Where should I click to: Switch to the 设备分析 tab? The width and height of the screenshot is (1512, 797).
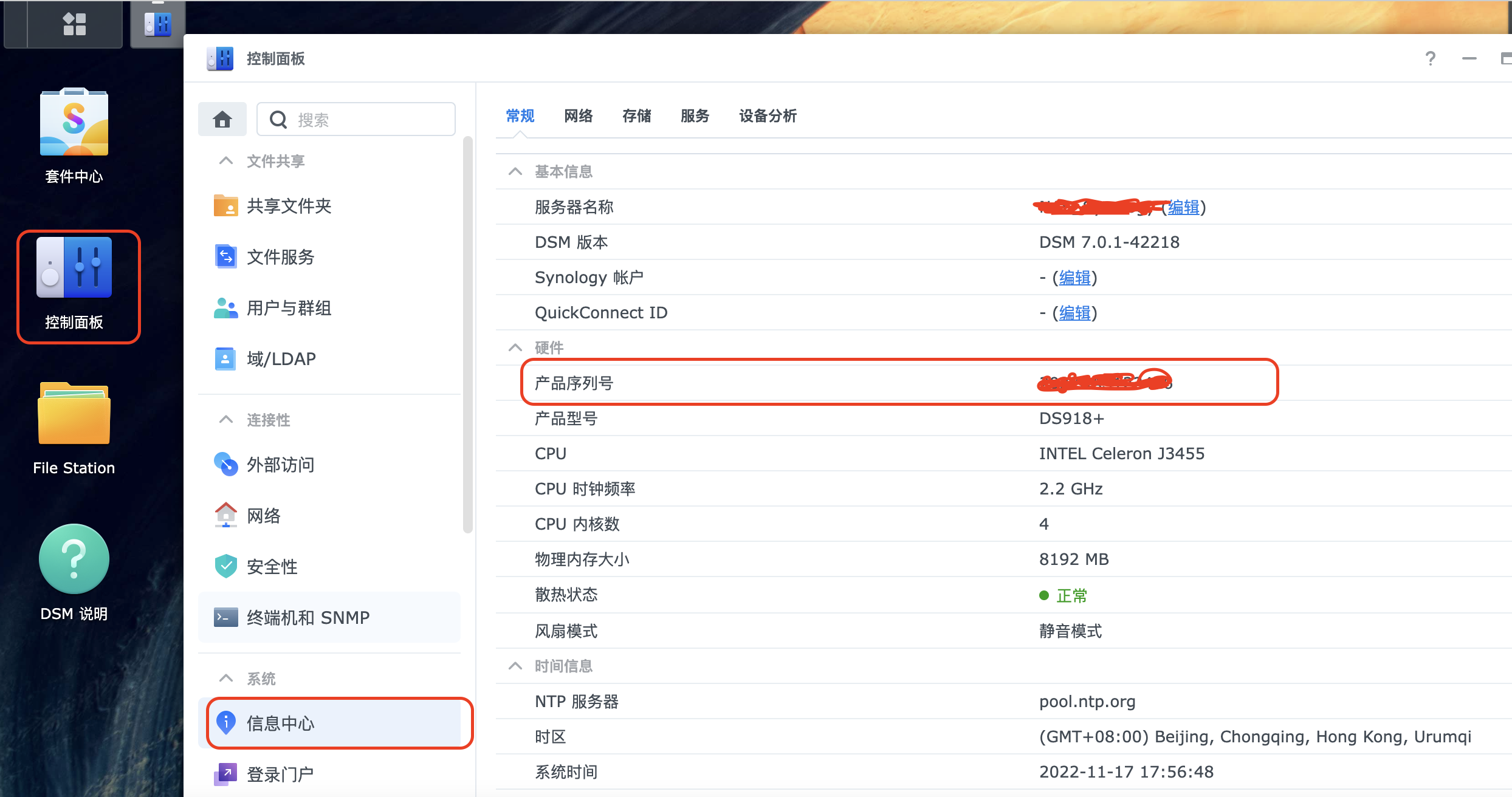pos(768,115)
